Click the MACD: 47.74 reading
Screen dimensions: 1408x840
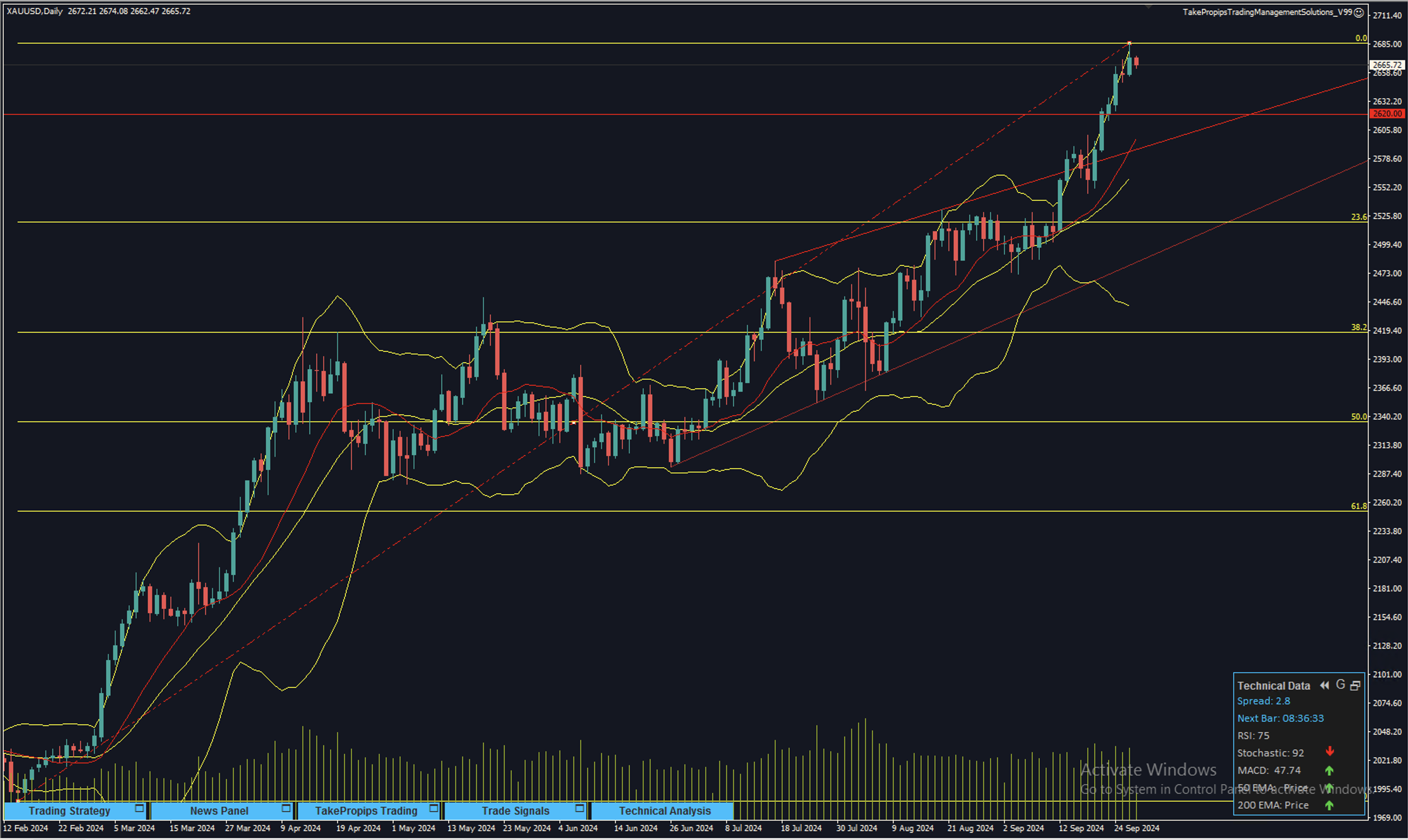pos(1269,771)
